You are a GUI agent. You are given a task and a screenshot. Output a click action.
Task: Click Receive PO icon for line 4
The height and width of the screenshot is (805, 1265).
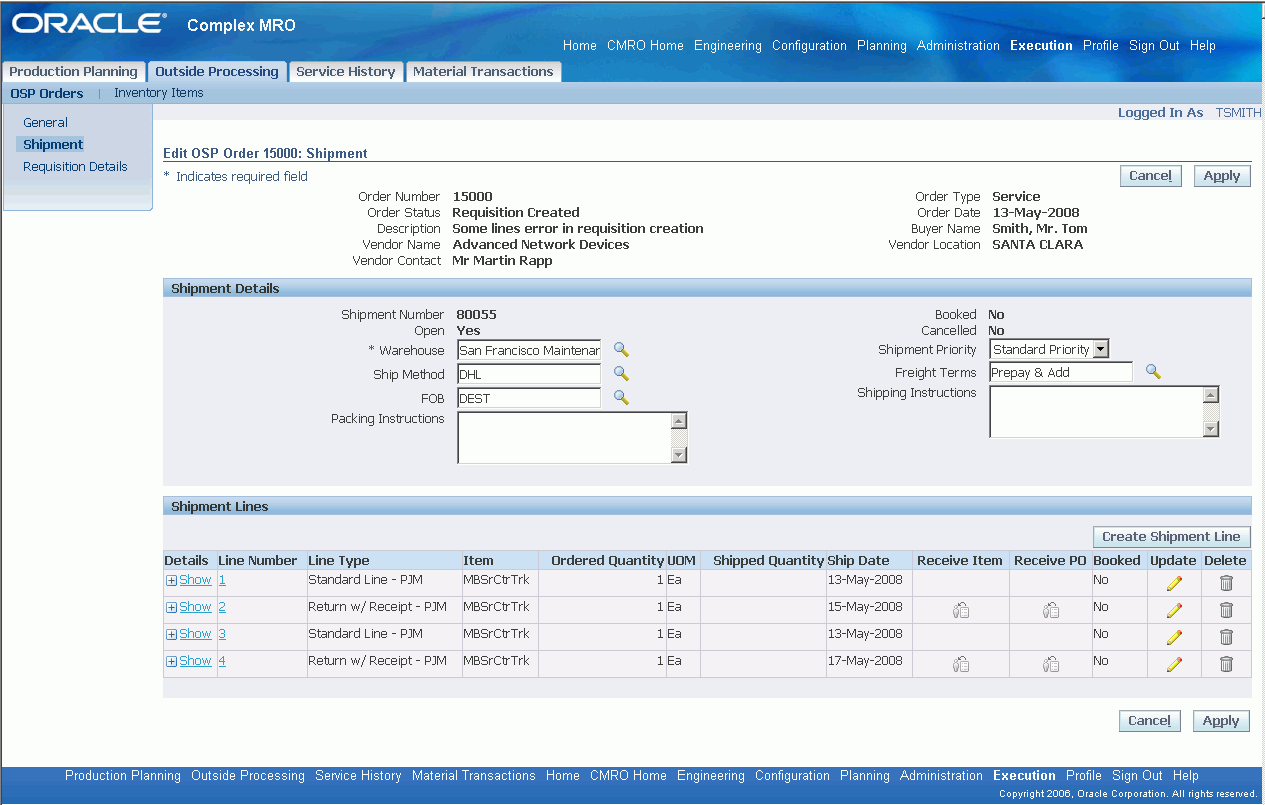(1051, 663)
